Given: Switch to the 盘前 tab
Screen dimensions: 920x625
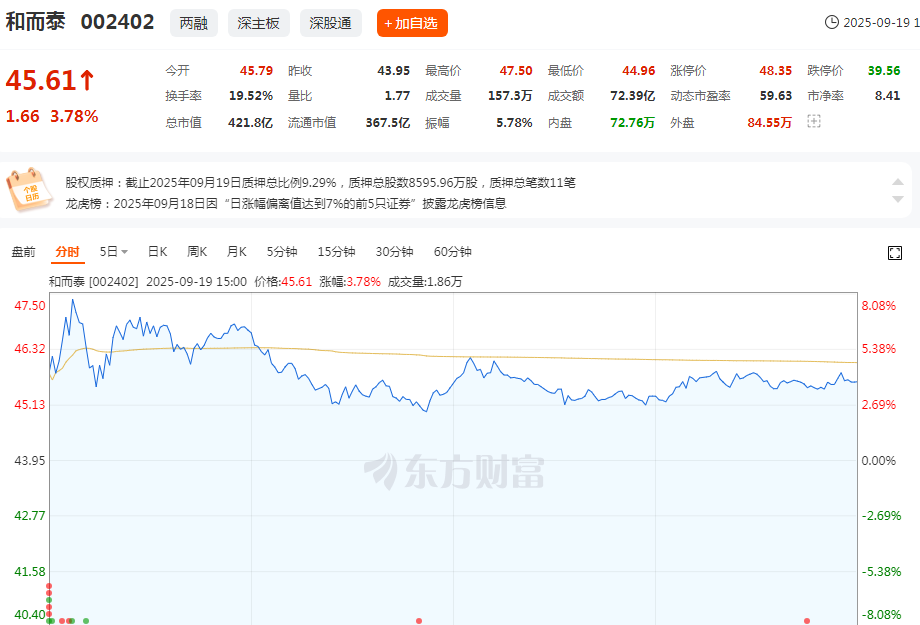Looking at the screenshot, I should point(23,252).
